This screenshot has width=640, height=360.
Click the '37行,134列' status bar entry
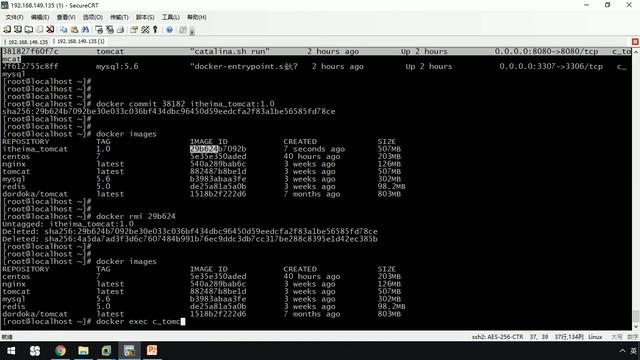coord(569,337)
